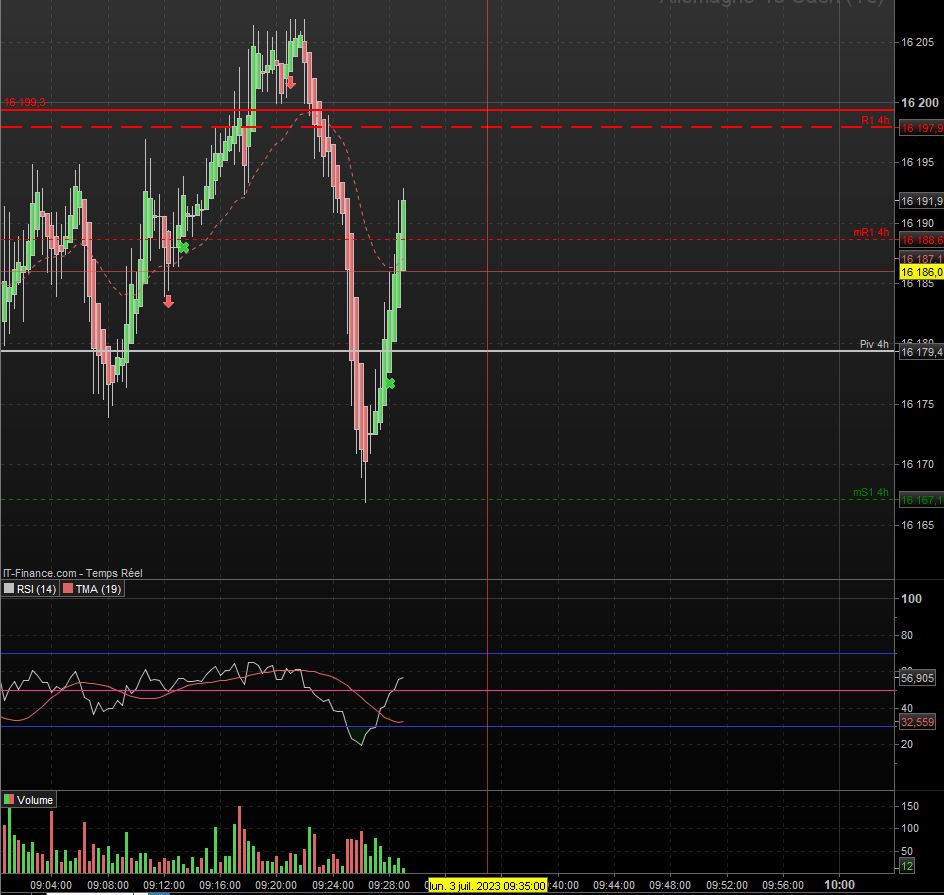Click the 09:20:00 time axis label
The image size is (944, 895).
click(x=276, y=885)
